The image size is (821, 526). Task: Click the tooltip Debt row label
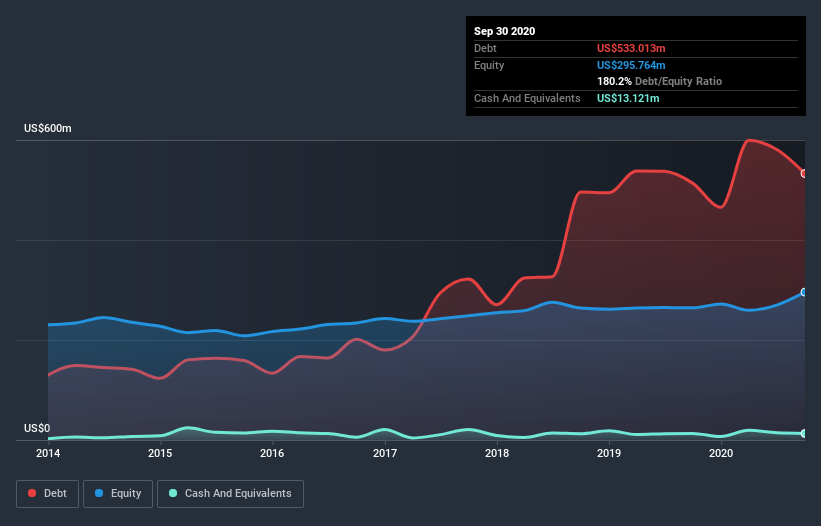tap(485, 48)
